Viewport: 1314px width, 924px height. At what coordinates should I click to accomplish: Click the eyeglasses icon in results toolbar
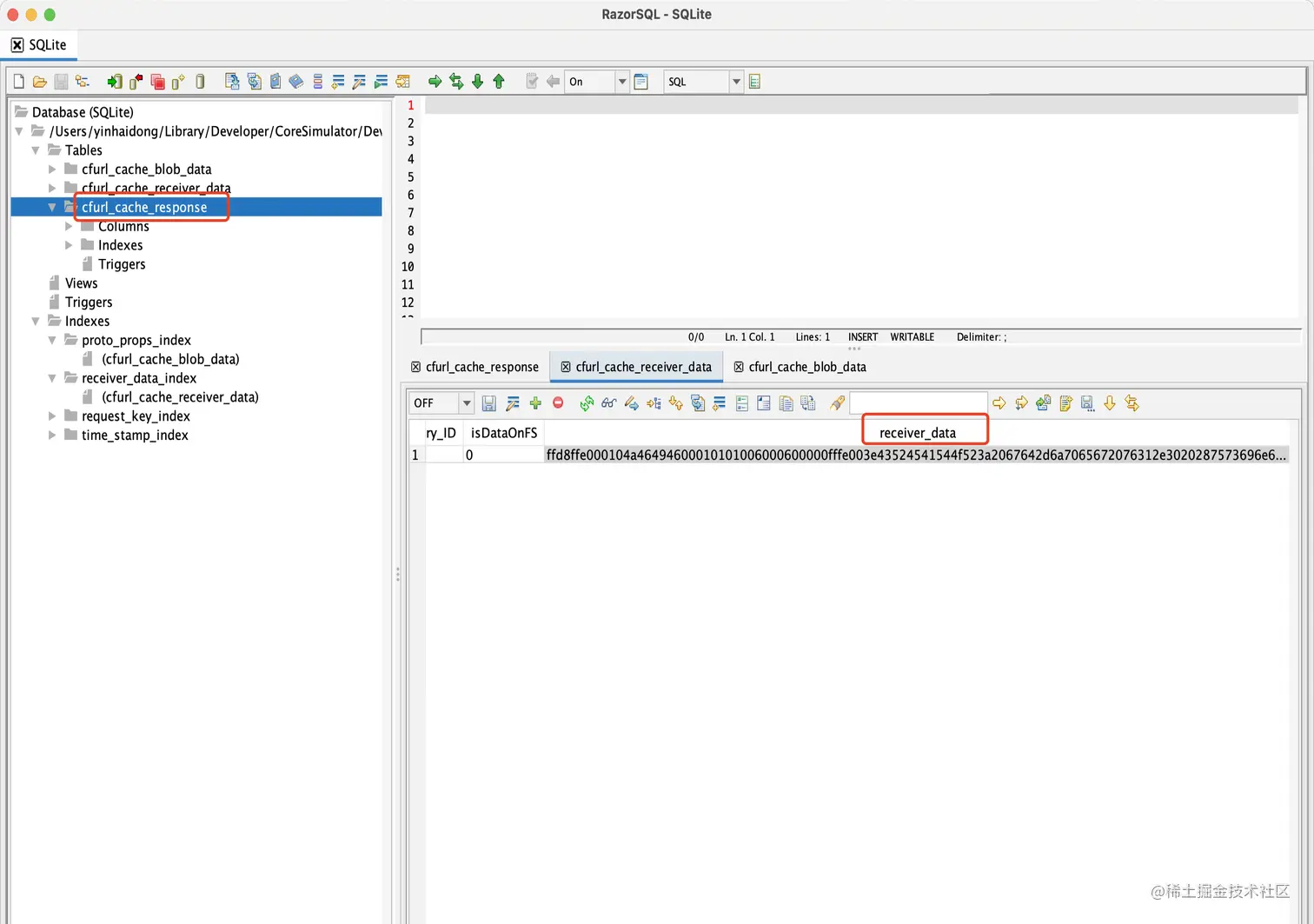pos(608,403)
